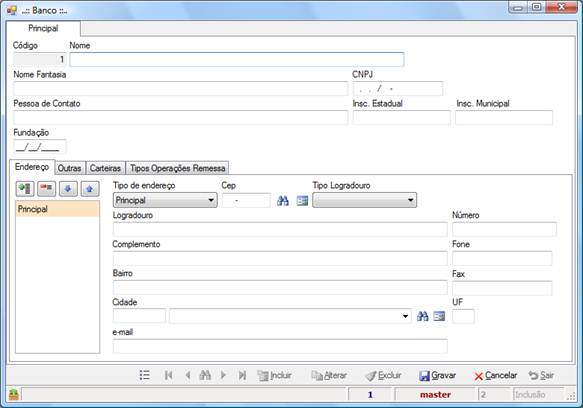The height and width of the screenshot is (408, 583).
Task: Click the Fone input field
Action: point(502,258)
